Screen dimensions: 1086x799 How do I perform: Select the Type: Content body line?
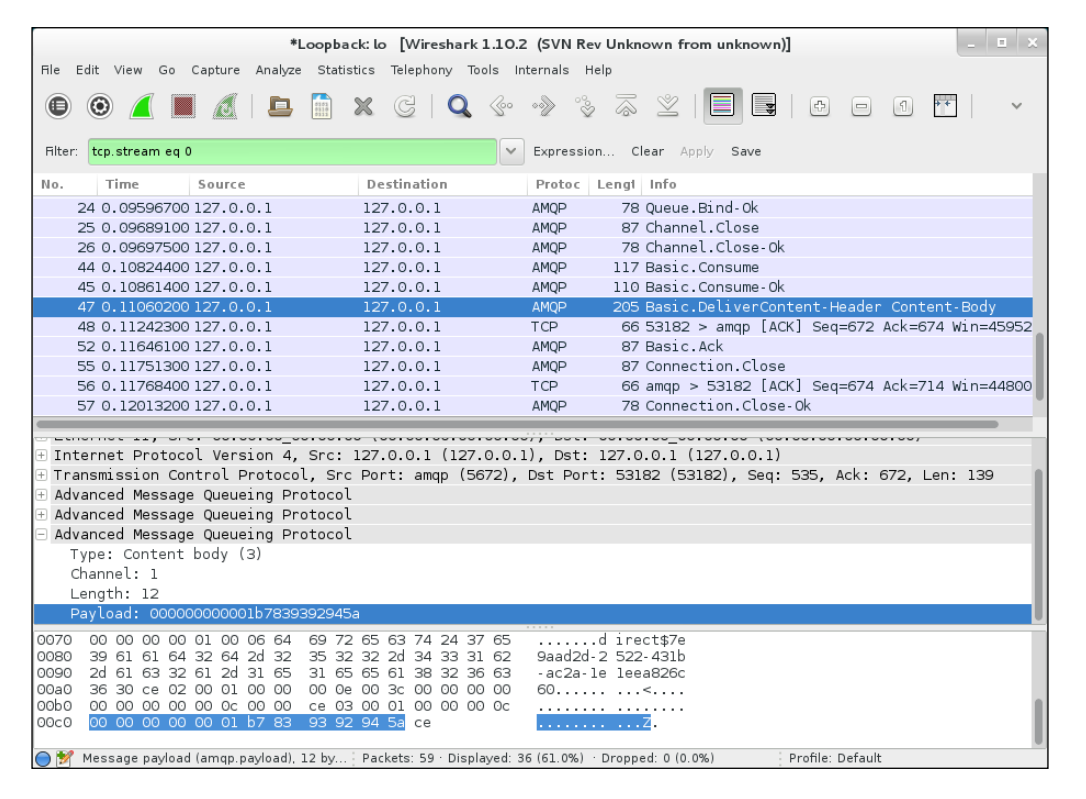tap(533, 554)
